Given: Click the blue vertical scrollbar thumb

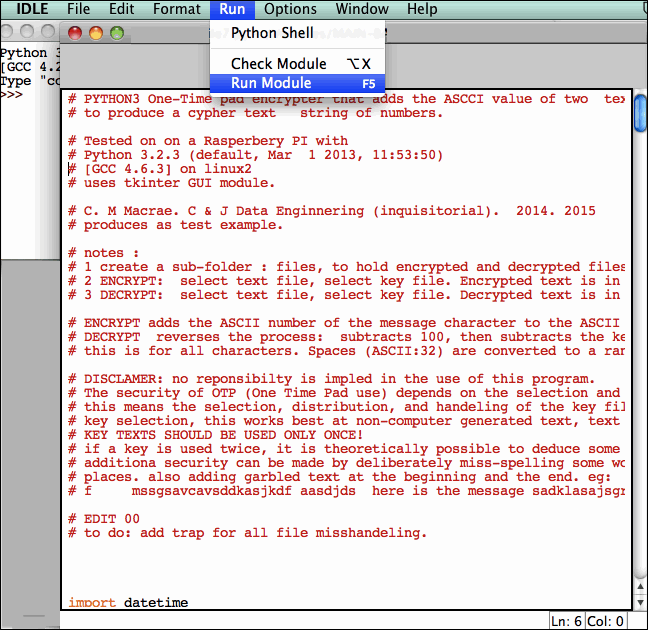Looking at the screenshot, I should click(641, 113).
